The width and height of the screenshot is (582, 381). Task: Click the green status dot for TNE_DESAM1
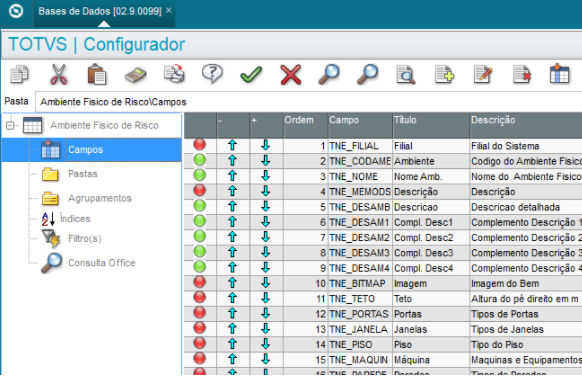pyautogui.click(x=200, y=221)
